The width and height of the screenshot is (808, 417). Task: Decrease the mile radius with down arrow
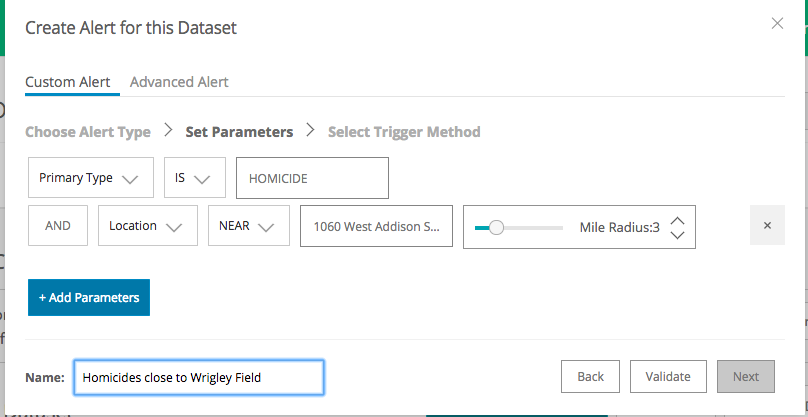[678, 235]
